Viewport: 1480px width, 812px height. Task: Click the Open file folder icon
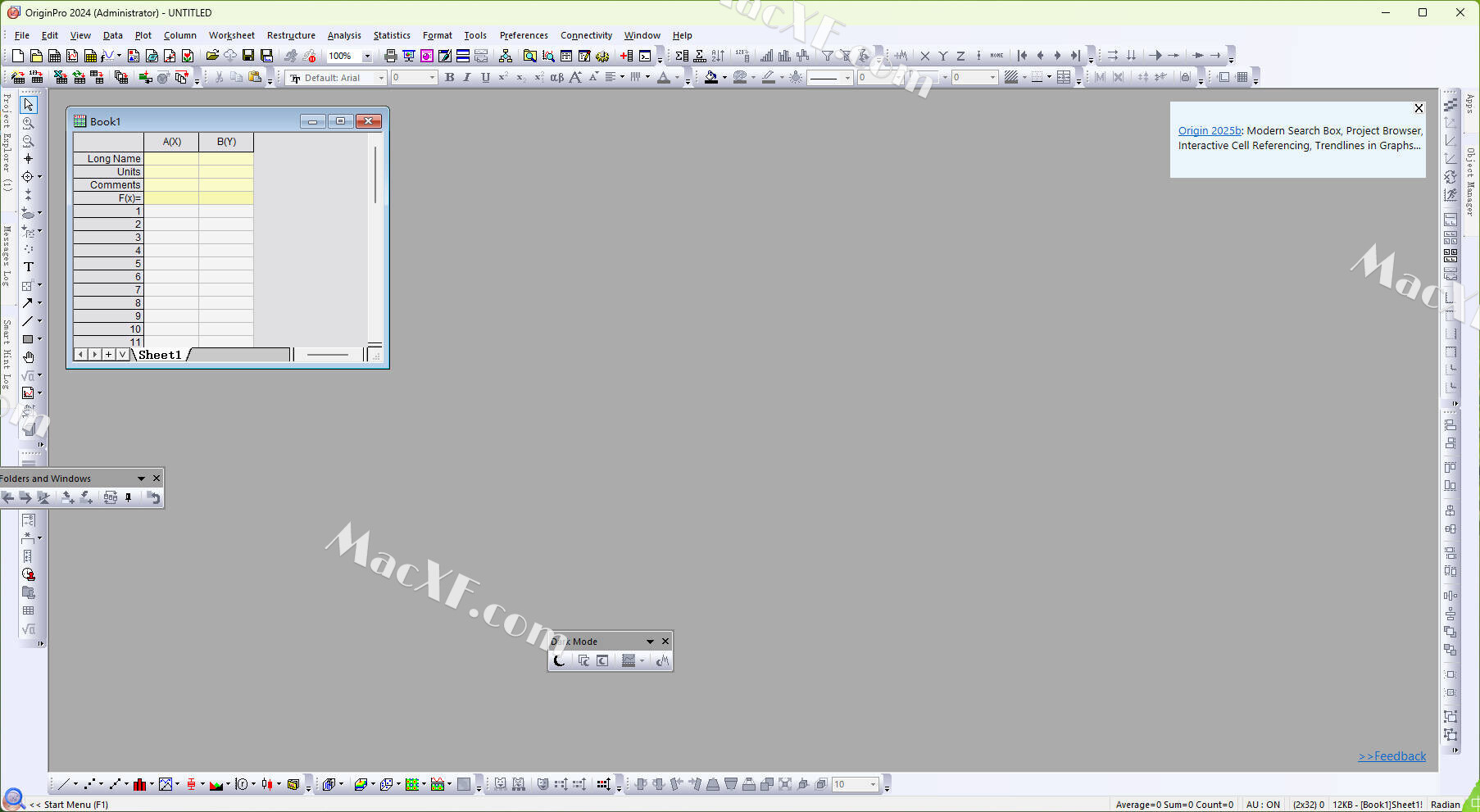pyautogui.click(x=211, y=56)
